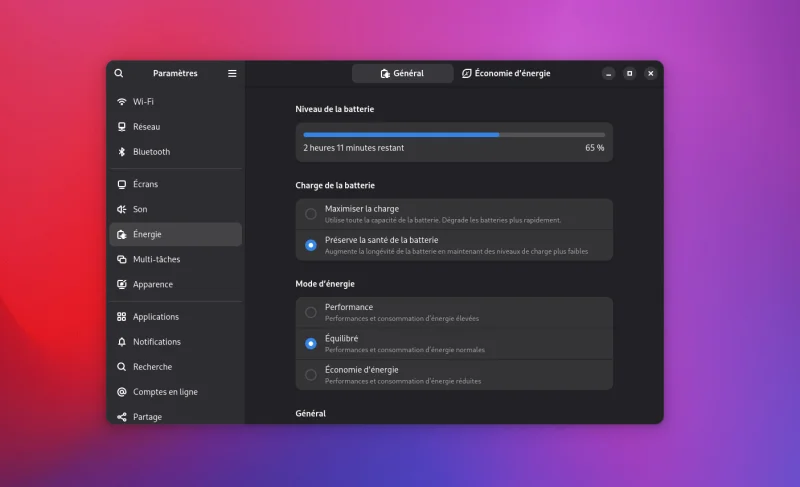The image size is (800, 487).
Task: Open Son settings label
Action: pos(140,209)
